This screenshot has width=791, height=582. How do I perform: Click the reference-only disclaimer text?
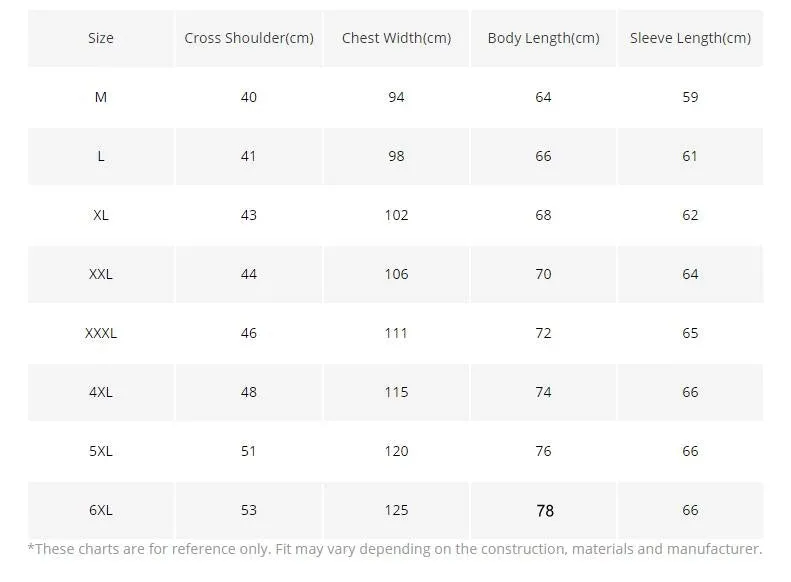pyautogui.click(x=395, y=549)
